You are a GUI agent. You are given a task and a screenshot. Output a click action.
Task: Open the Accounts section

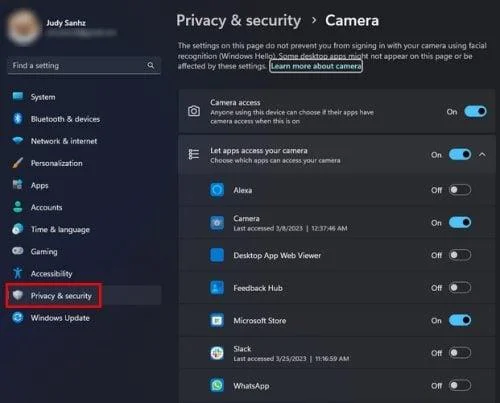[85, 207]
